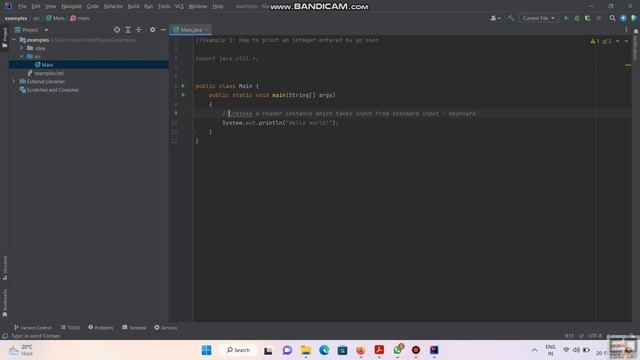Viewport: 640px width, 360px height.
Task: Select External Libraries in project tree
Action: tap(42, 81)
